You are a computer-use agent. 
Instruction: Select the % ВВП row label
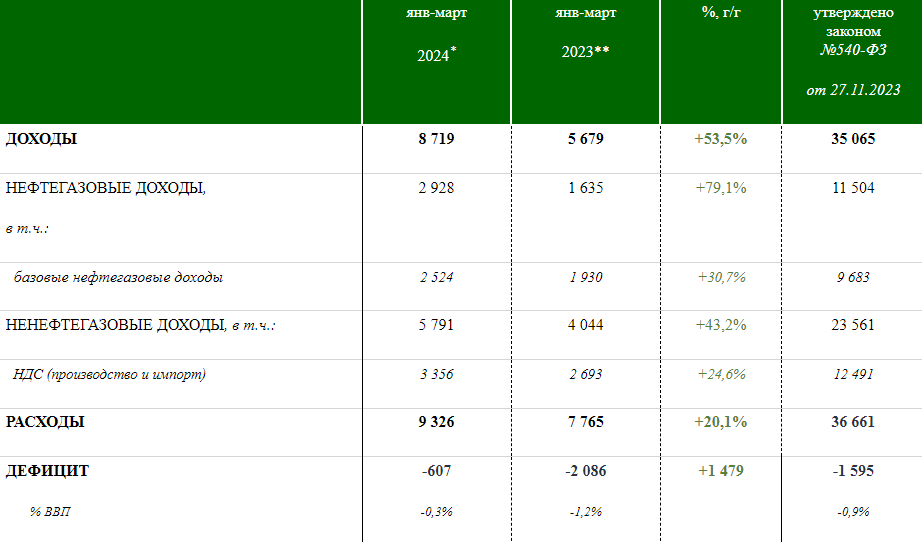50,512
